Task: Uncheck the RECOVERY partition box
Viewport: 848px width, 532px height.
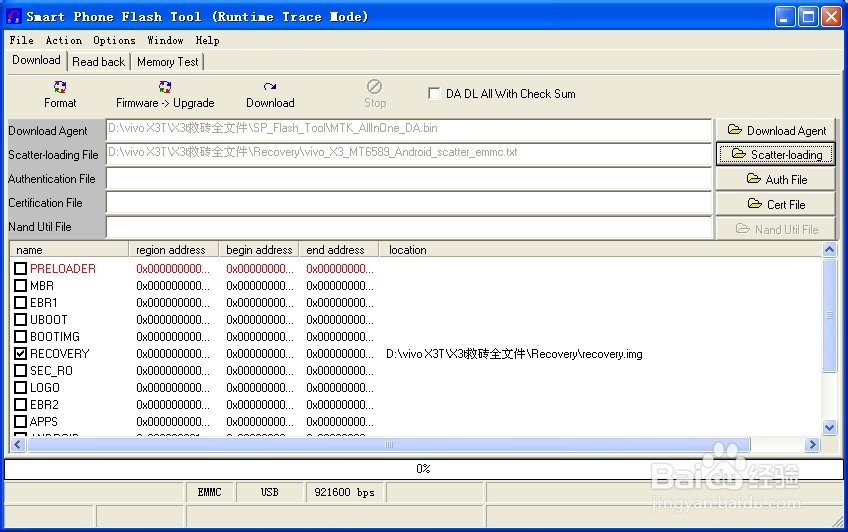Action: click(21, 354)
